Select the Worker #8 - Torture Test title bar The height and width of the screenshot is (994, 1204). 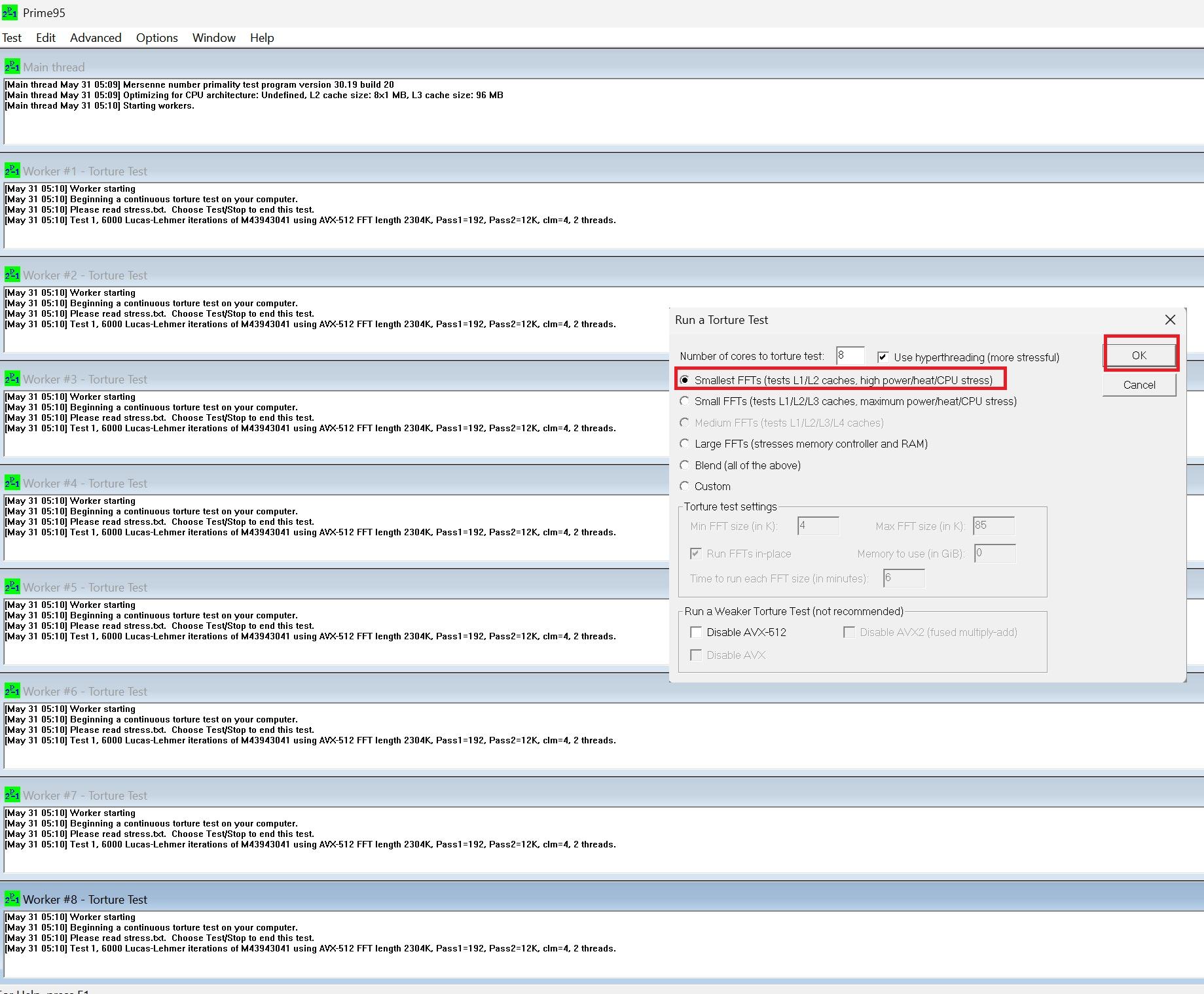coord(602,899)
